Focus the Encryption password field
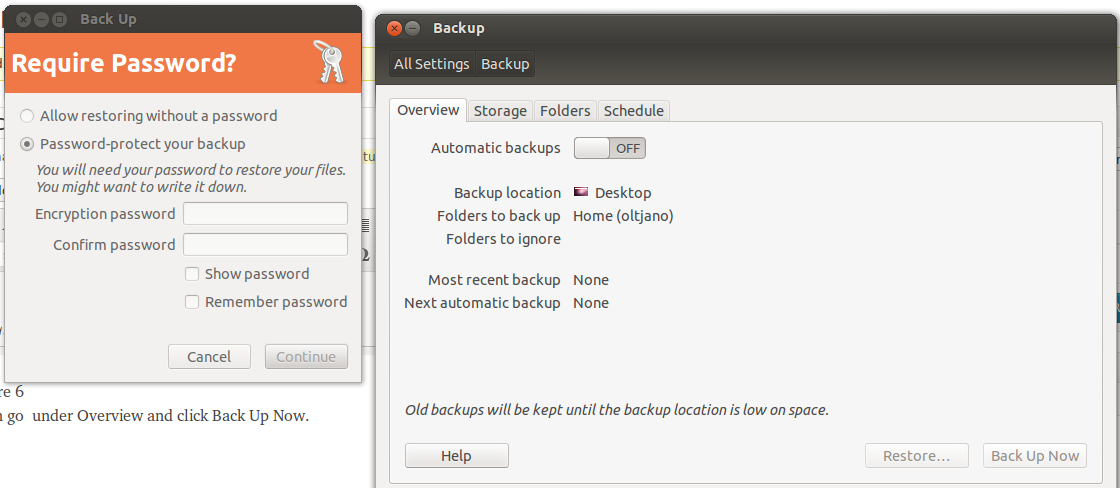The image size is (1120, 488). pyautogui.click(x=265, y=213)
